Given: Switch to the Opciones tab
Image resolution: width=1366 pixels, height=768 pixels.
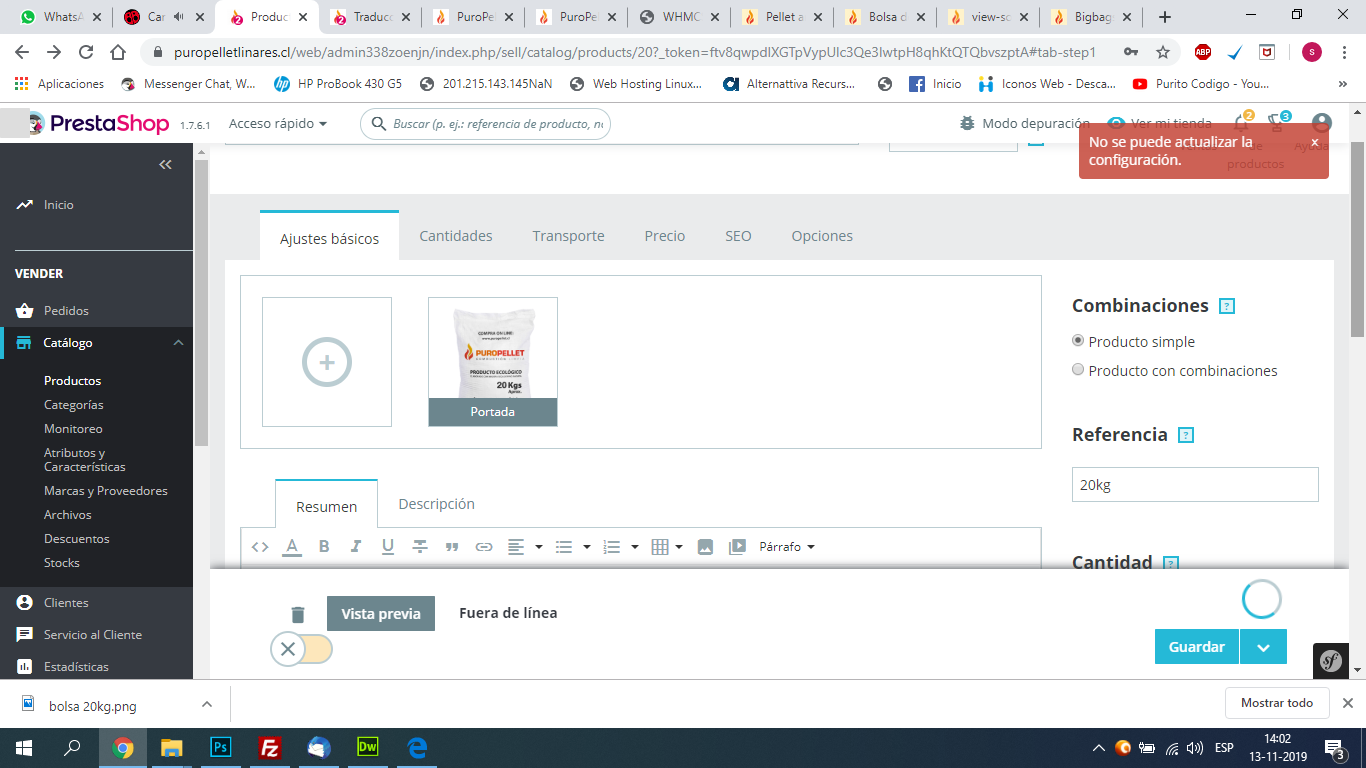Looking at the screenshot, I should pos(822,236).
